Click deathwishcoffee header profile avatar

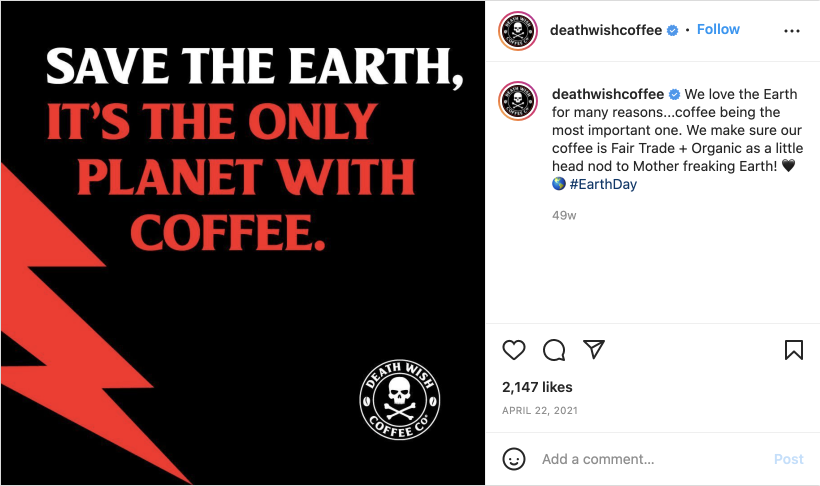coord(518,31)
